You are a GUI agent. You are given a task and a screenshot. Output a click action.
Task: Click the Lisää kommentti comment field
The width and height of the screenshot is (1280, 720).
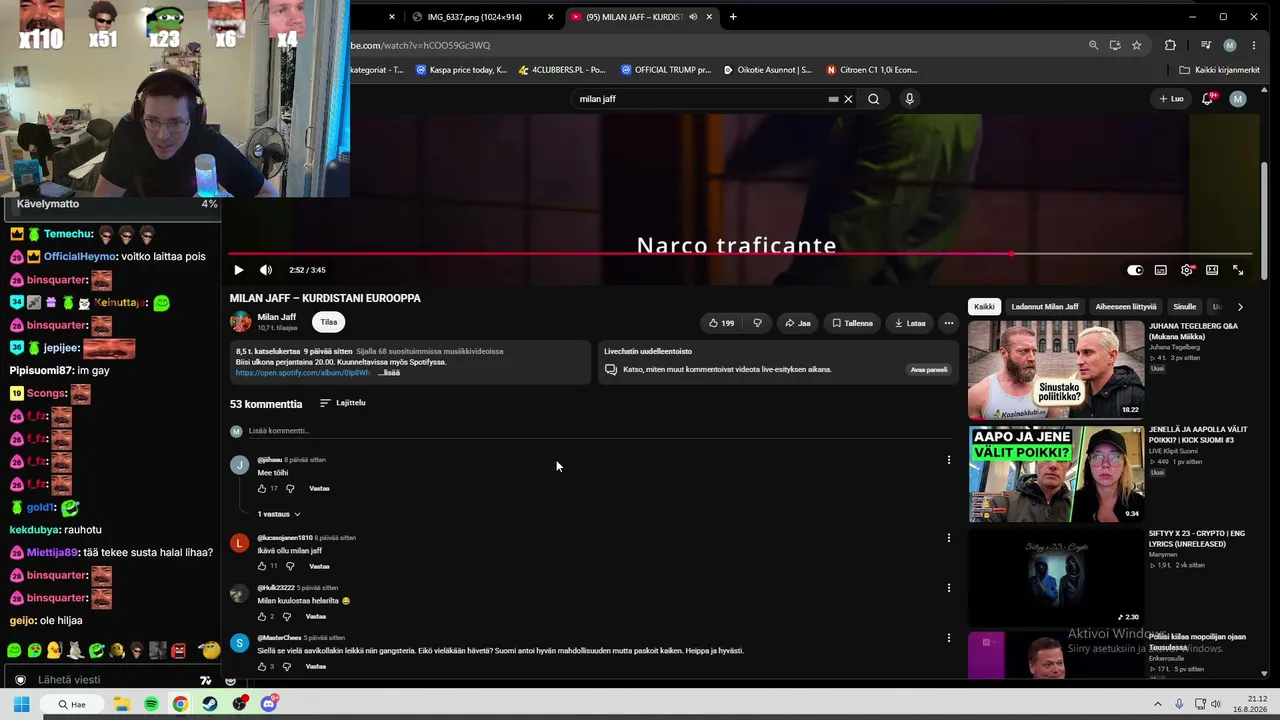600,431
